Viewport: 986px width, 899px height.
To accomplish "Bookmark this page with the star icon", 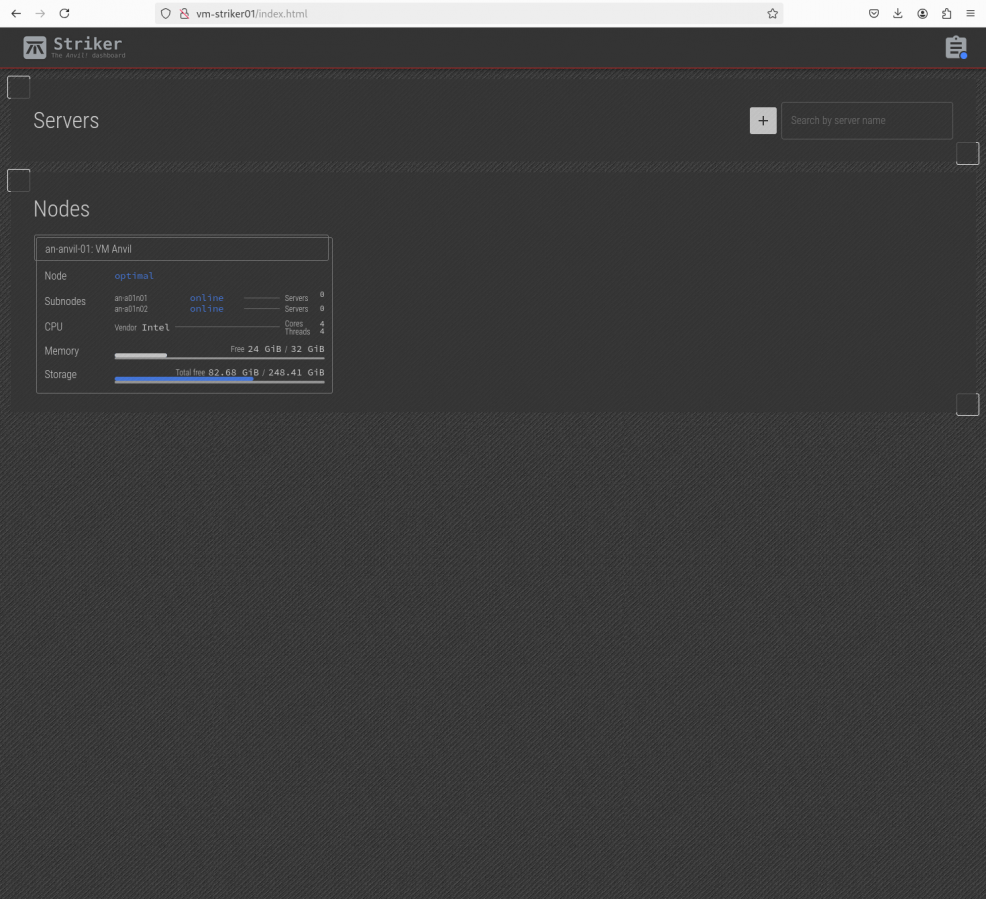I will click(772, 13).
